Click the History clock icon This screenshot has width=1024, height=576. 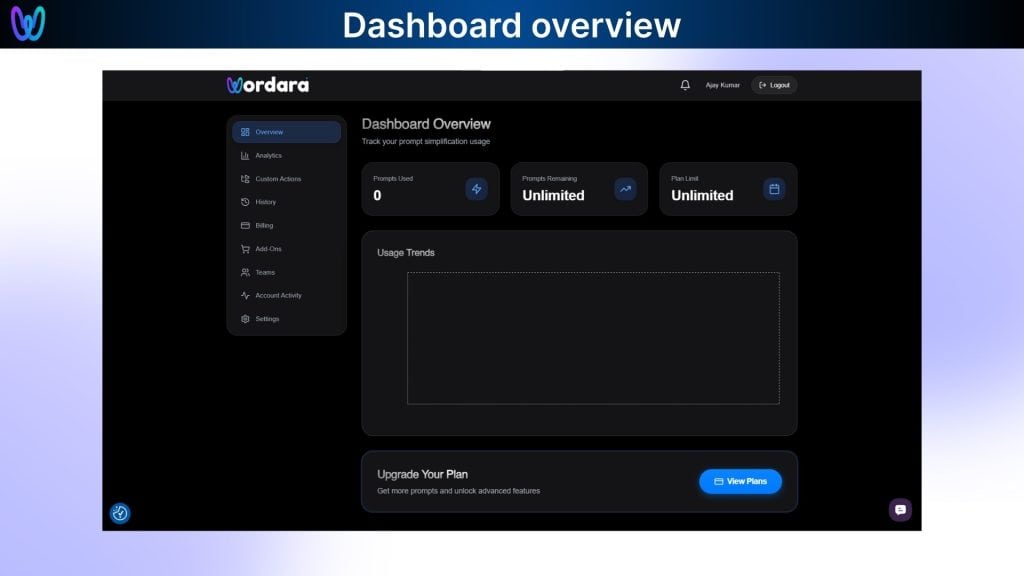coord(245,202)
